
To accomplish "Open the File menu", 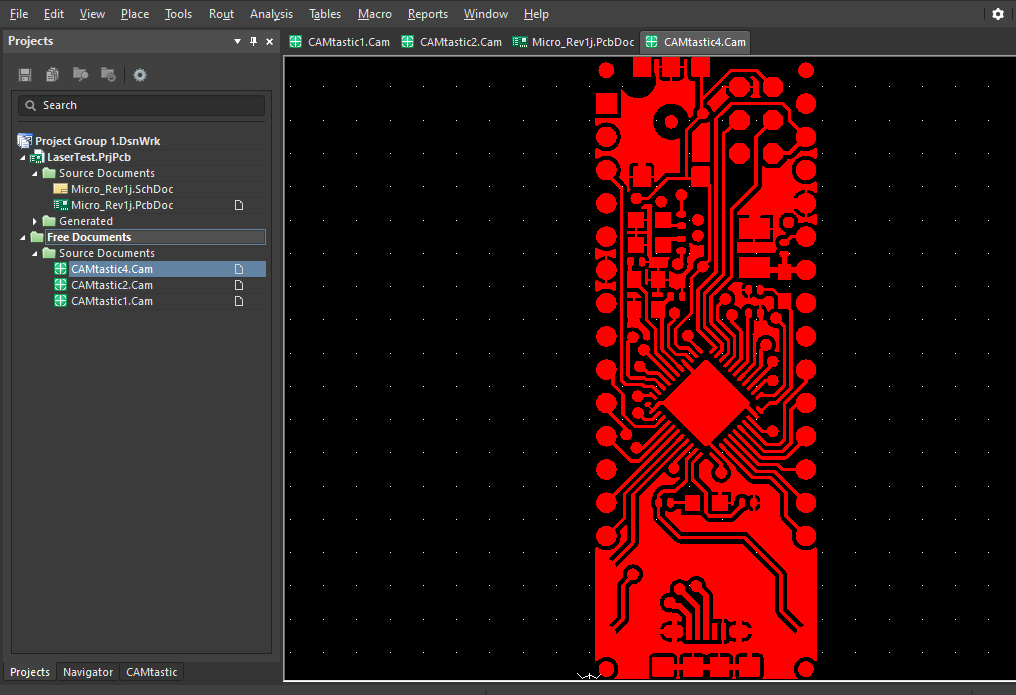I will click(19, 14).
